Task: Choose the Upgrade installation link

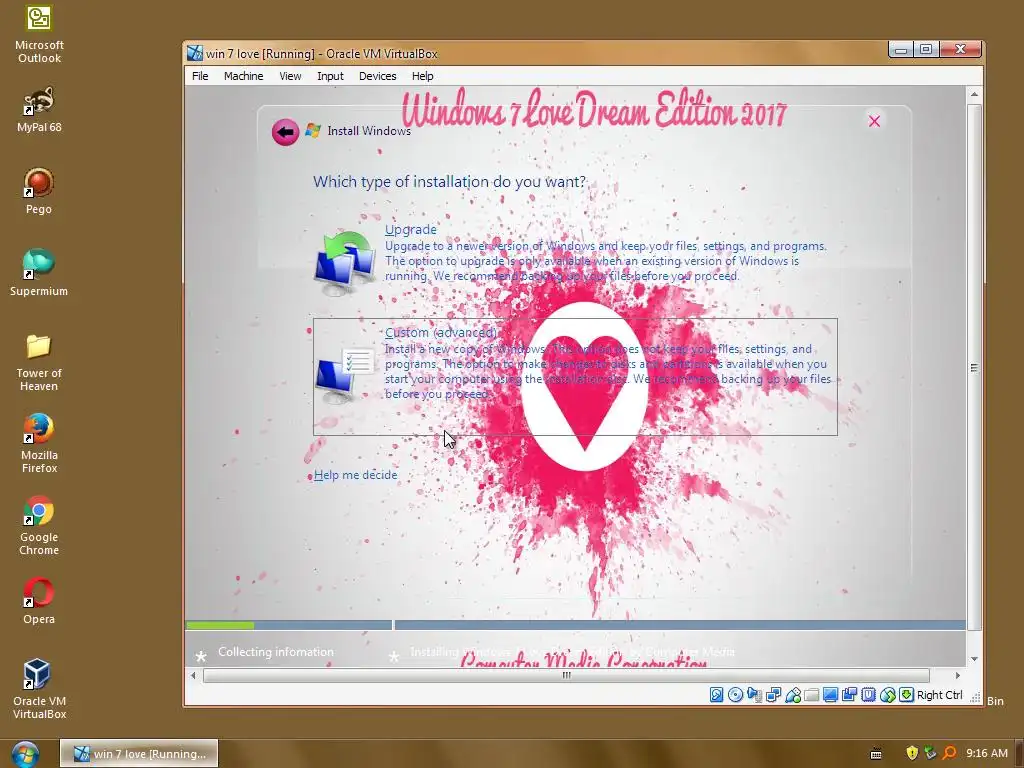Action: click(x=411, y=229)
